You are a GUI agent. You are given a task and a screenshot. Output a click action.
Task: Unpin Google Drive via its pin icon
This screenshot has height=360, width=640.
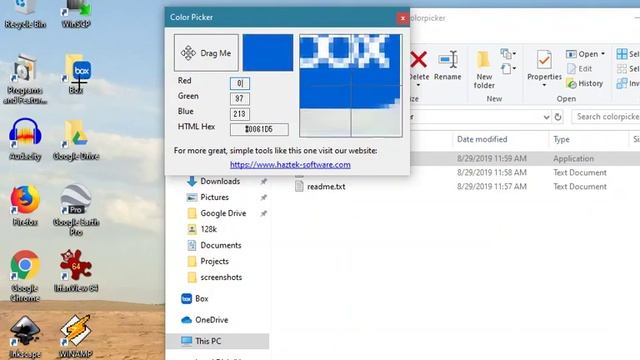264,213
